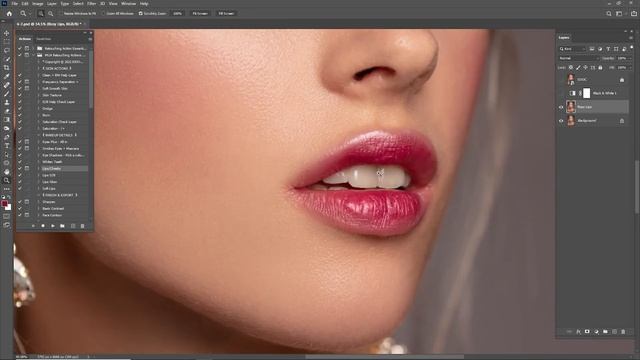Create new adjustment layer icon

pyautogui.click(x=596, y=332)
